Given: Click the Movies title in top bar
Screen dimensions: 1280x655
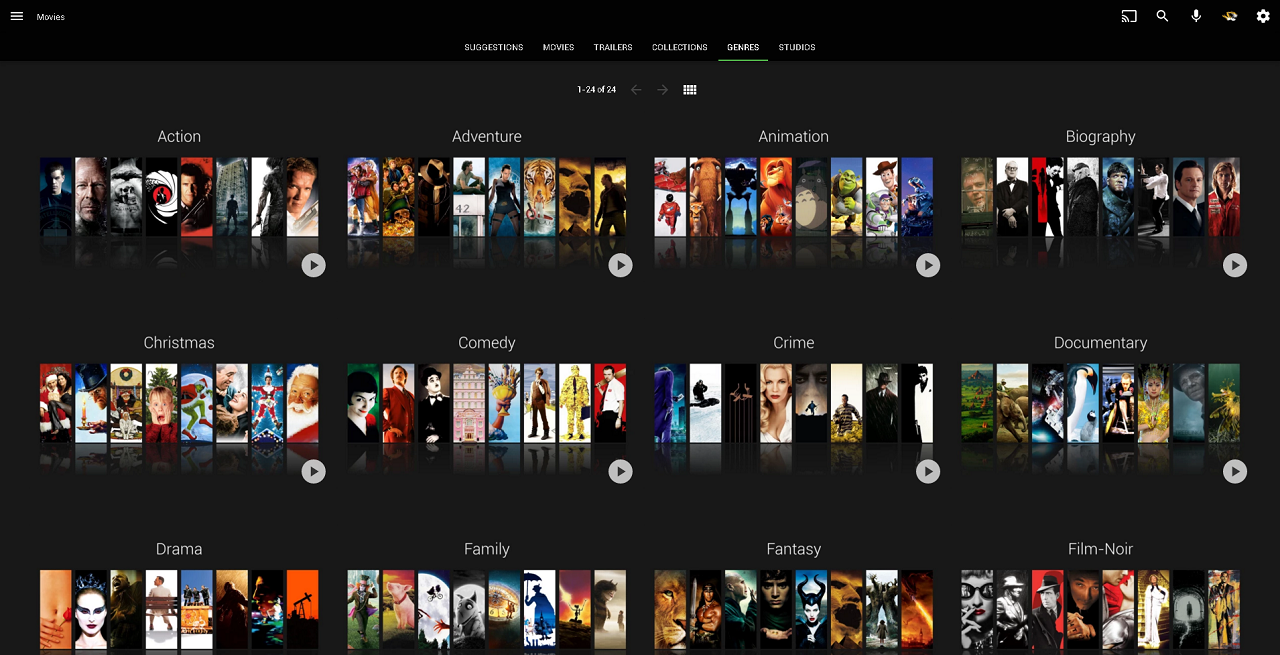Looking at the screenshot, I should tap(50, 16).
